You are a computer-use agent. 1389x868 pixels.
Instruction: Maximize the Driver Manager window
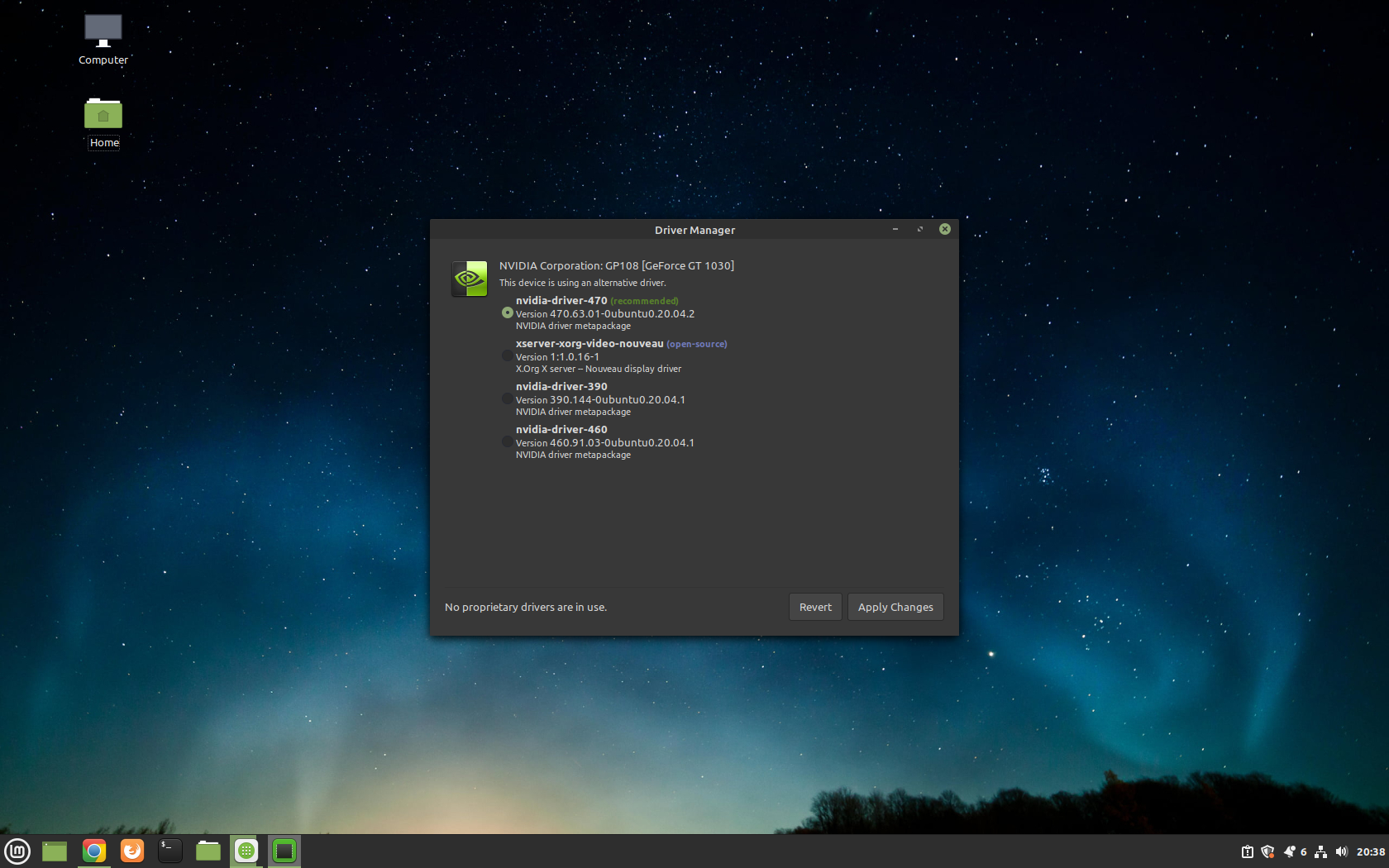coord(920,229)
